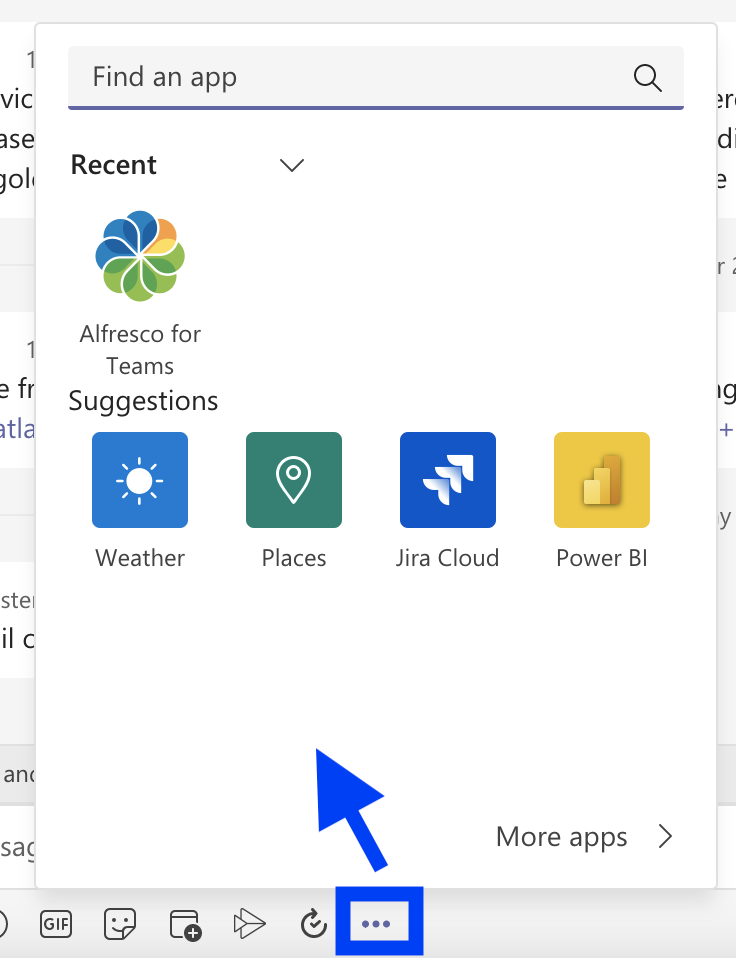The height and width of the screenshot is (958, 736).
Task: Open the Places app
Action: point(293,480)
